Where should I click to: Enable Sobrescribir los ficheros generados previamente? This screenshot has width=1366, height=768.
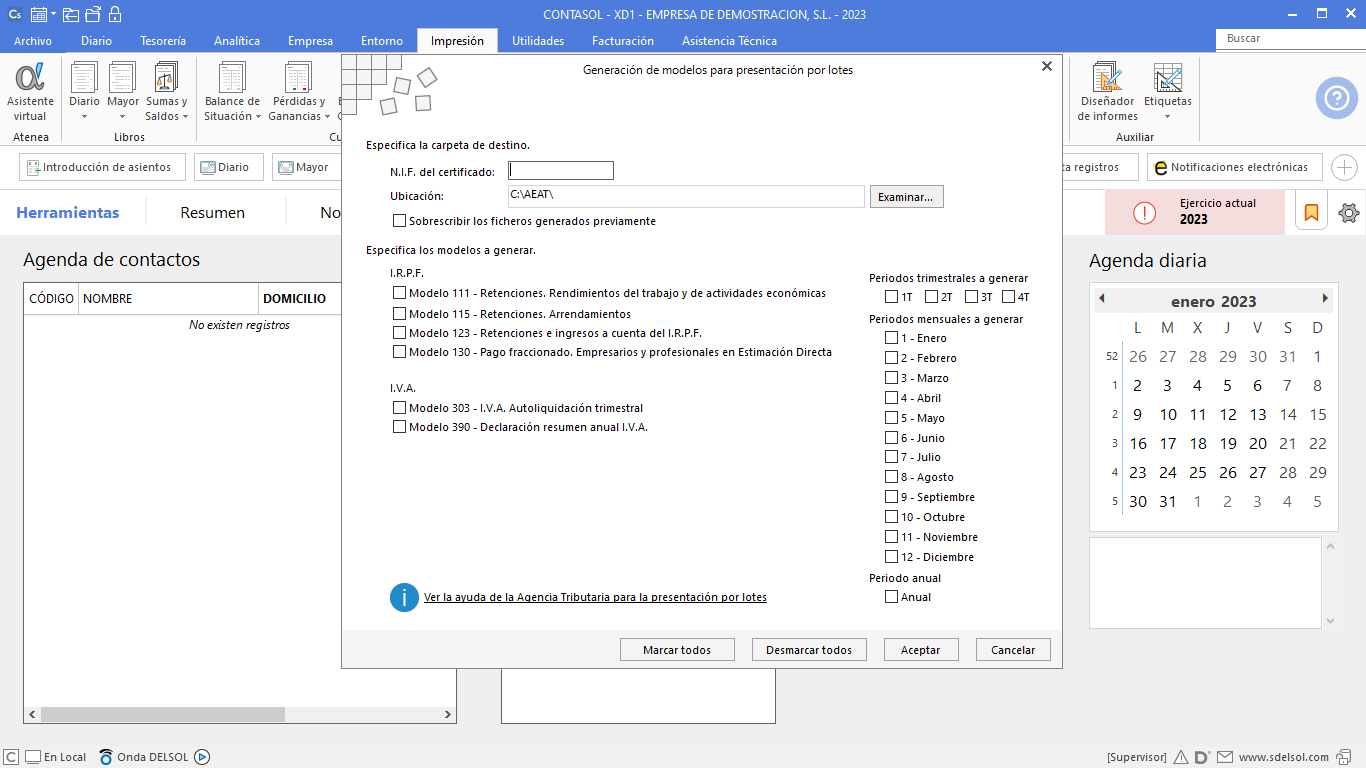400,221
